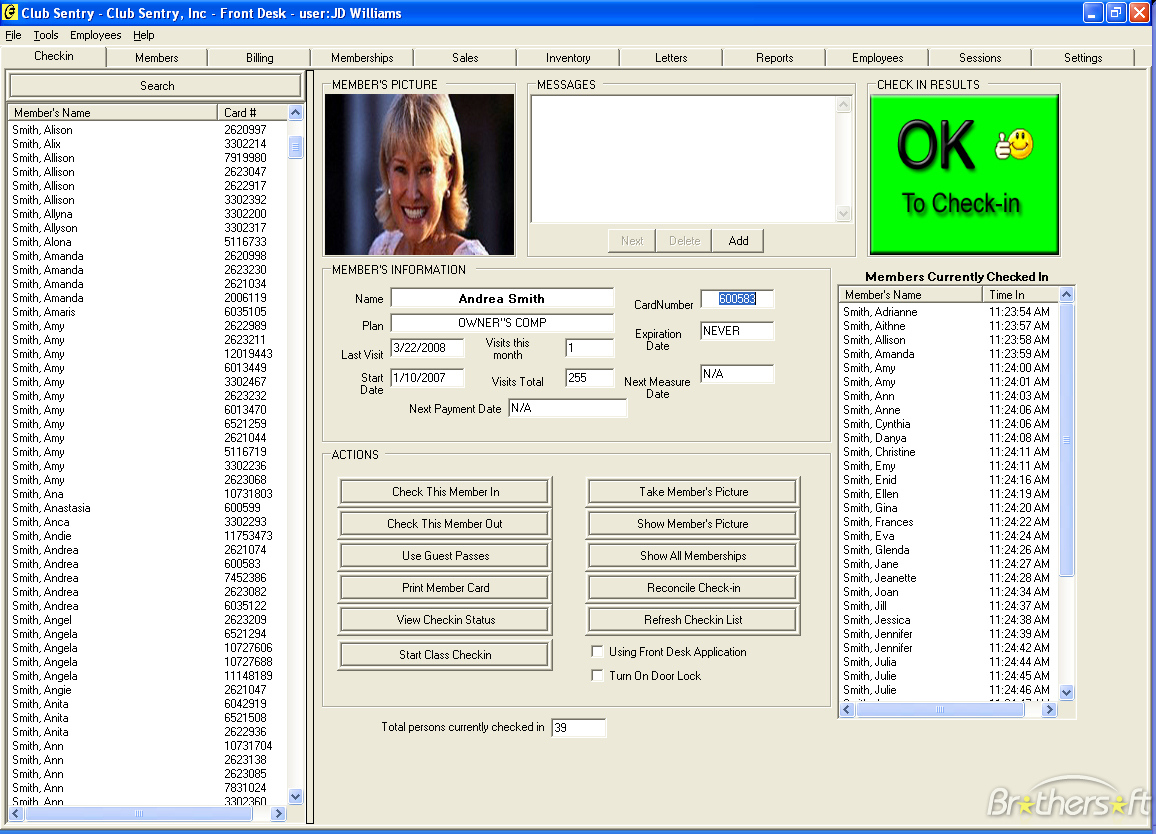
Task: Click member list vertical scrollbar thumb
Action: coord(296,147)
